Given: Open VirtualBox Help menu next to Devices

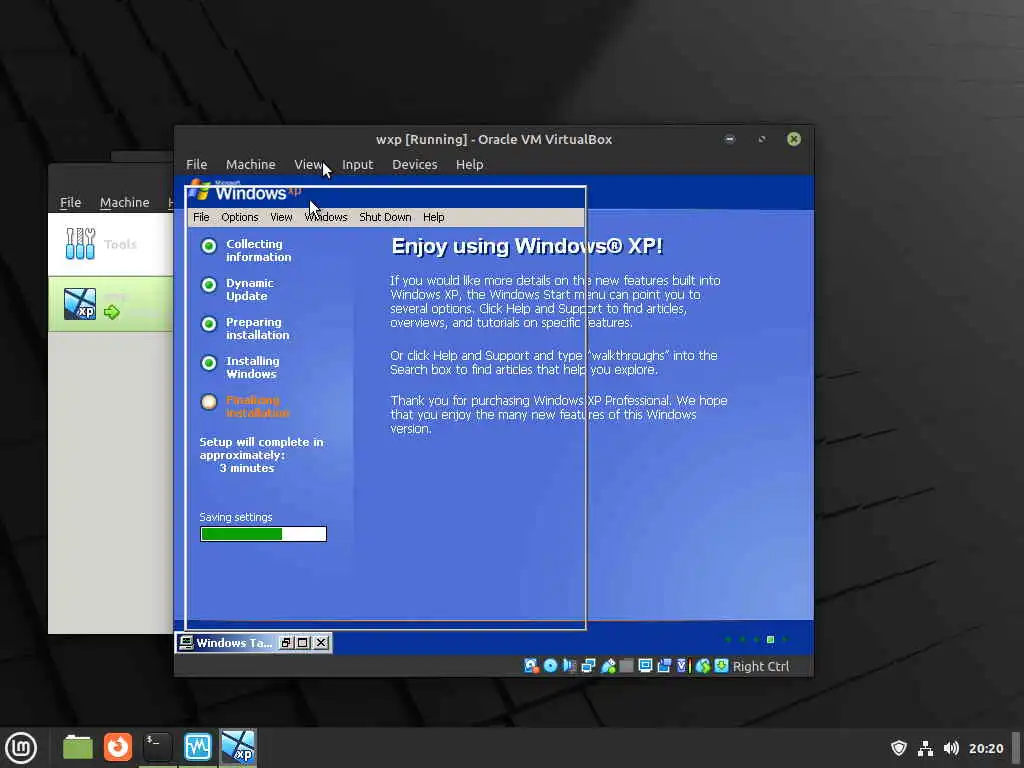Looking at the screenshot, I should [x=470, y=165].
